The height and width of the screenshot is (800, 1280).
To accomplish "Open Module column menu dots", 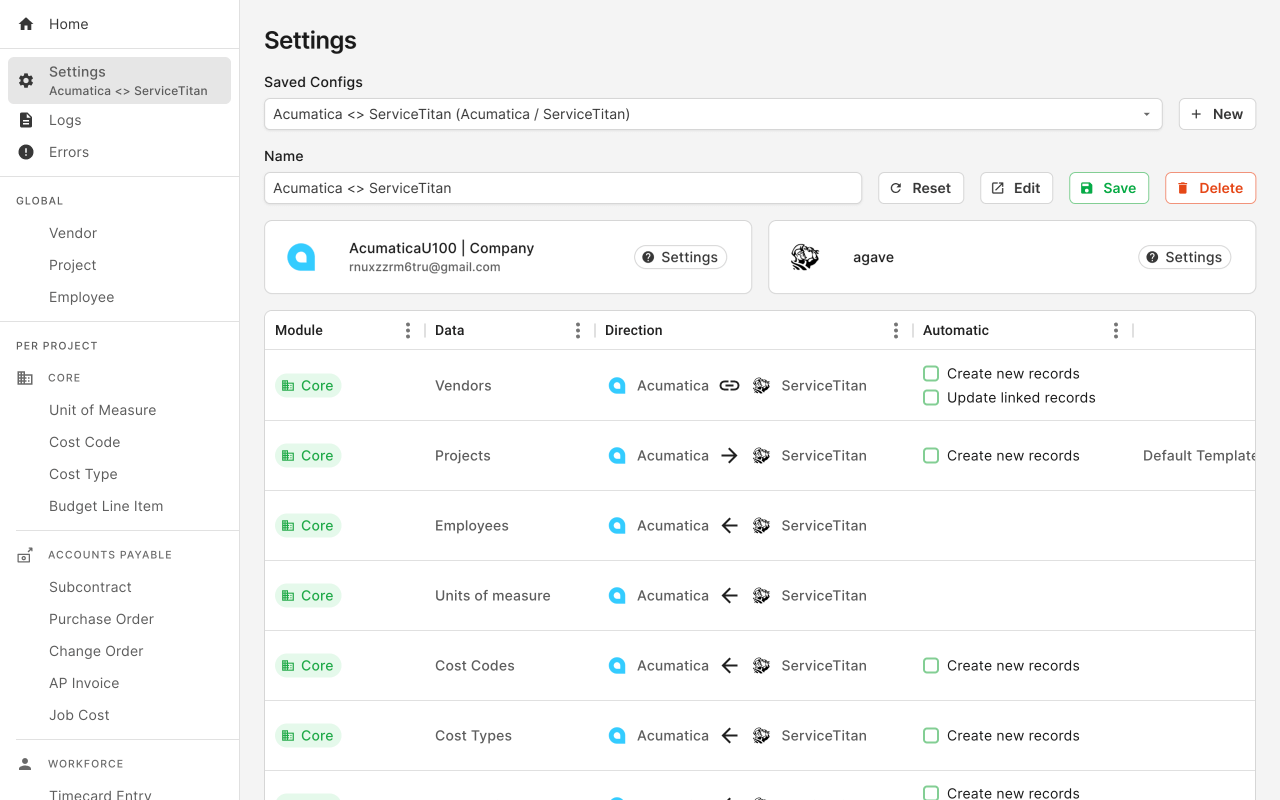I will 408,330.
